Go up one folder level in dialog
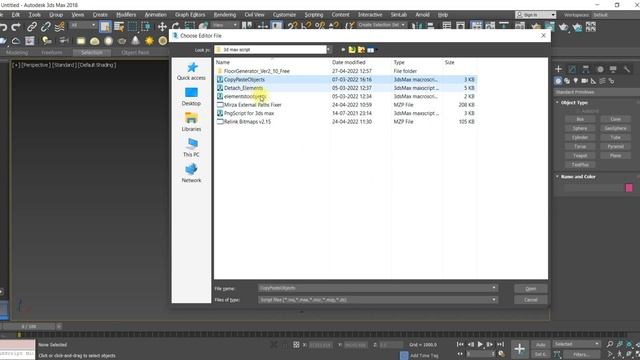Screen dimensions: 640x360 pos(352,50)
